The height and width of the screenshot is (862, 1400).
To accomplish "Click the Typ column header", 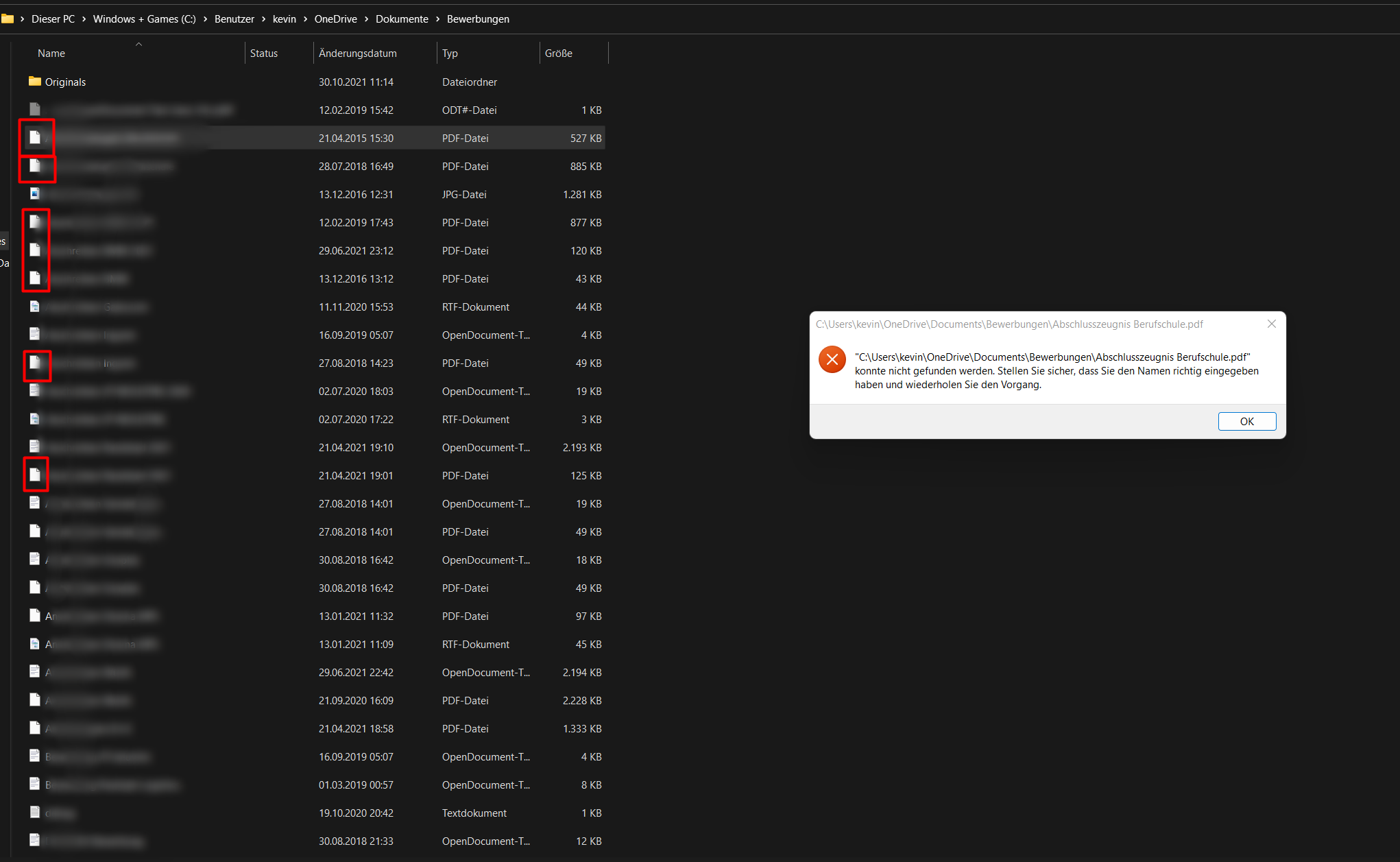I will point(450,53).
